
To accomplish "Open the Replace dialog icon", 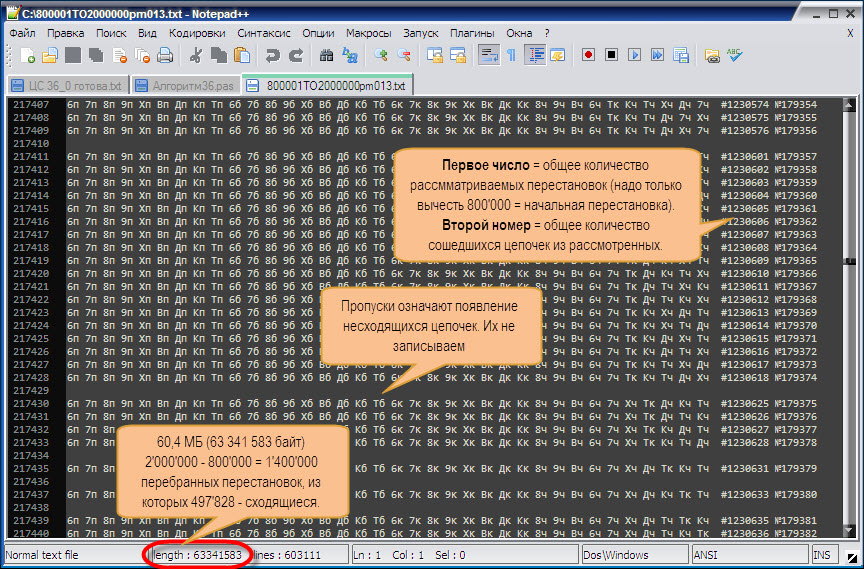I will [x=349, y=55].
